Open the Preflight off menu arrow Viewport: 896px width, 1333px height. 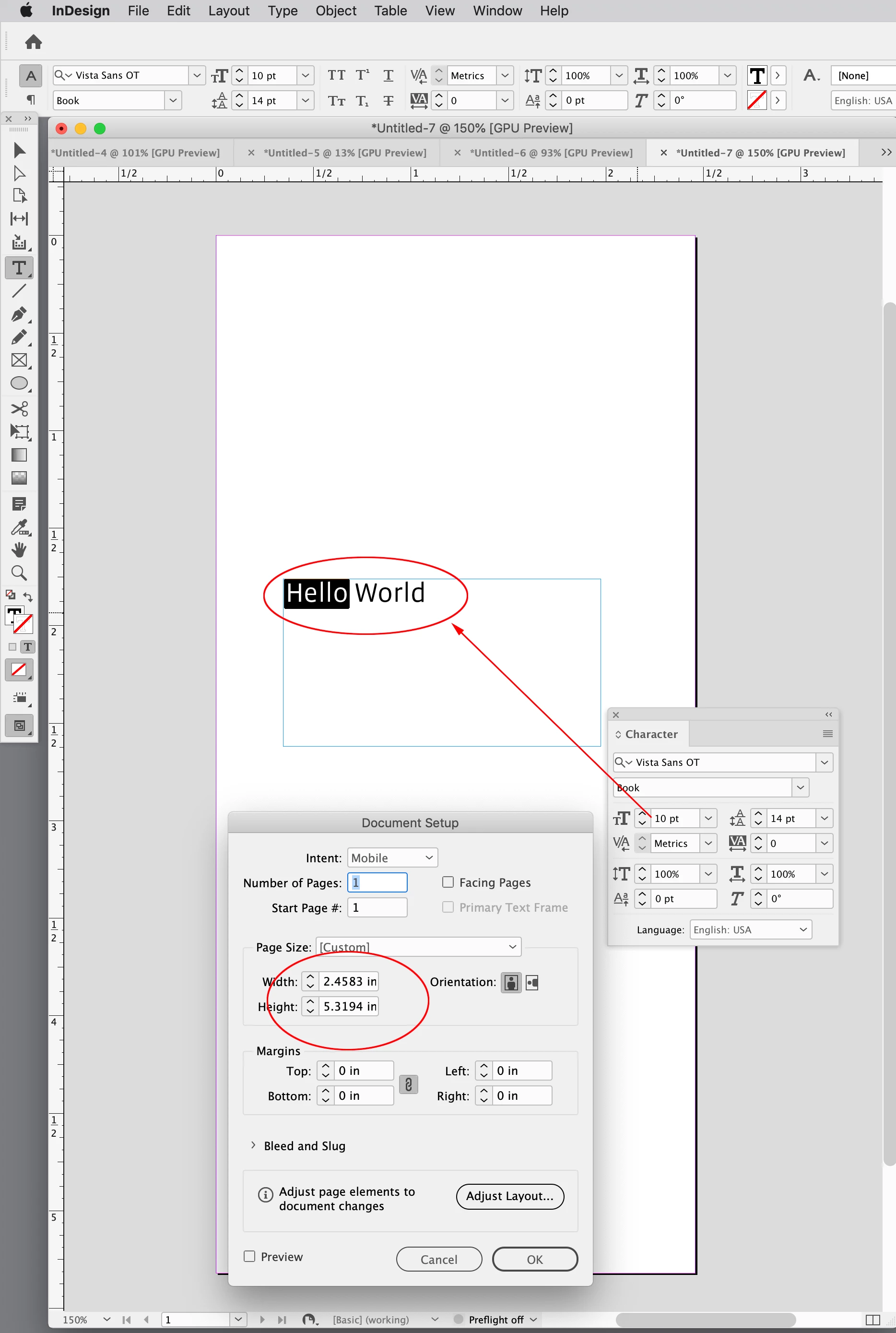coord(533,1319)
